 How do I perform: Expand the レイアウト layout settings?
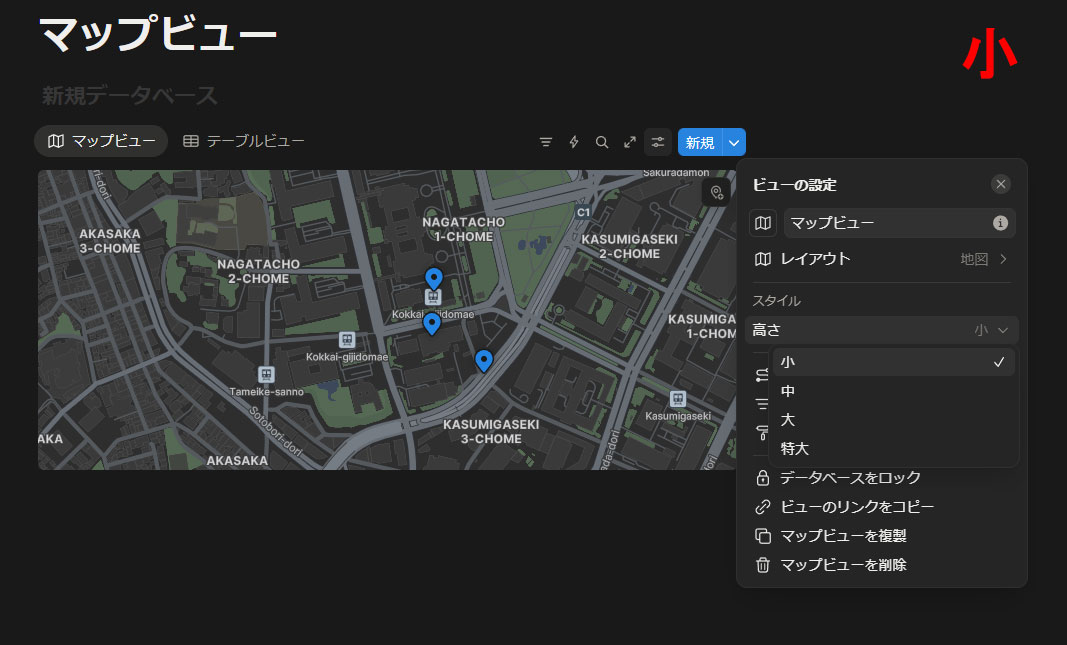tap(882, 259)
